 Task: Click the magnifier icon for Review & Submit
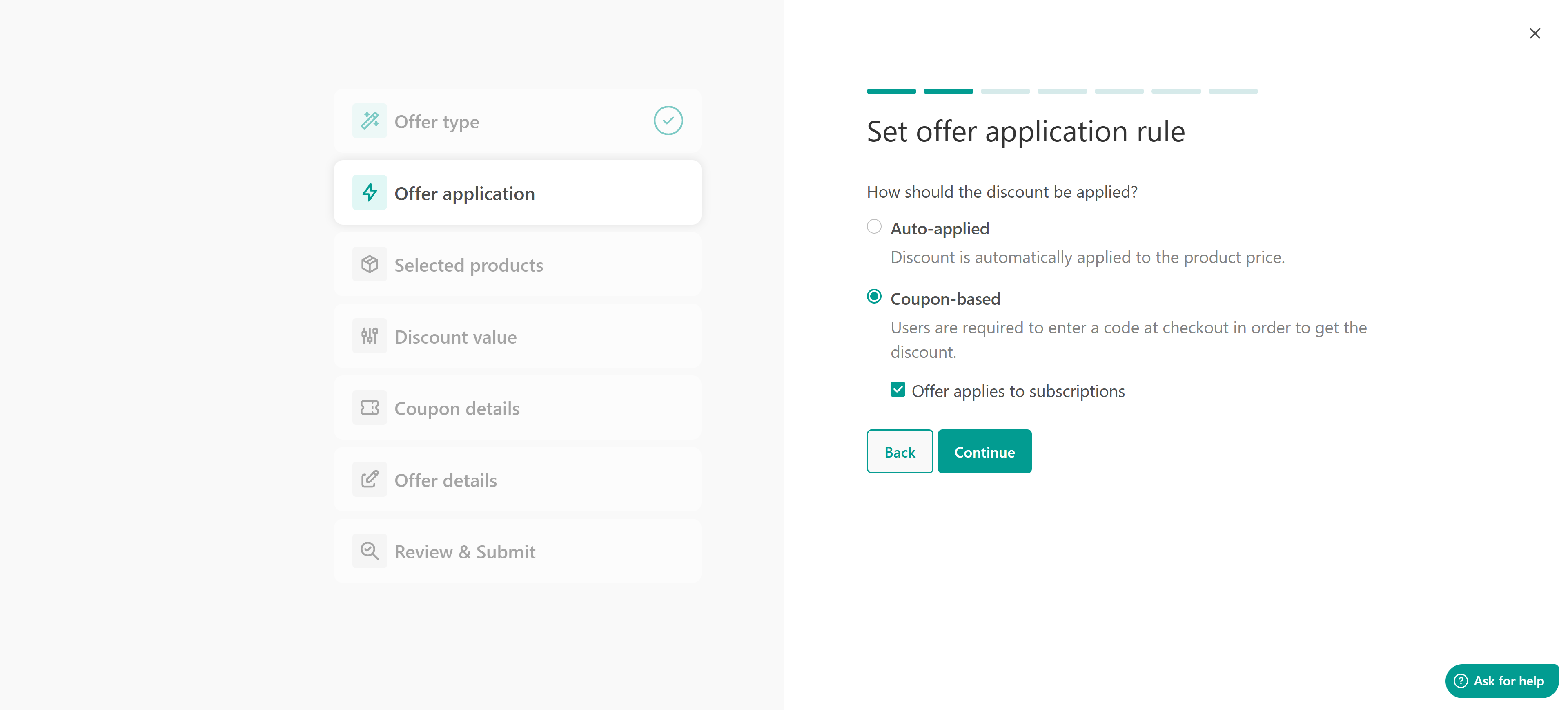tap(370, 551)
